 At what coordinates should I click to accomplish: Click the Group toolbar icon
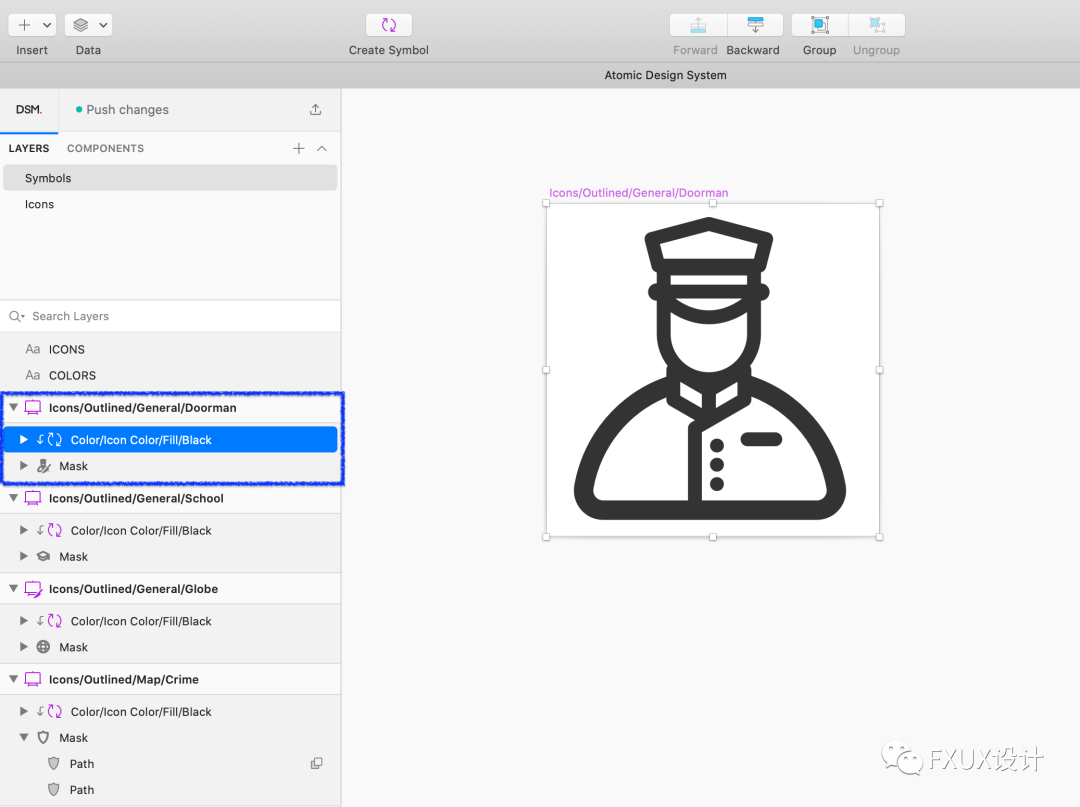[x=820, y=25]
